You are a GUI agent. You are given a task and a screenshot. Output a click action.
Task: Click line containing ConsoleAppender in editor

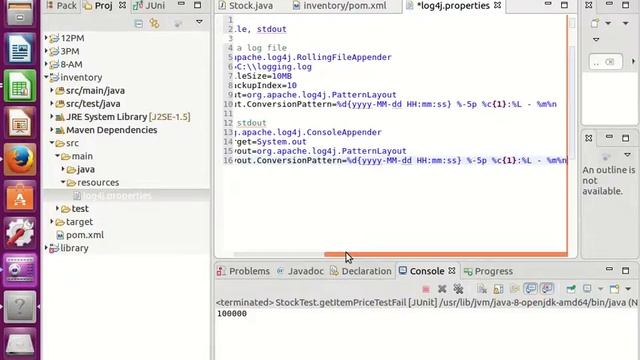pos(308,132)
